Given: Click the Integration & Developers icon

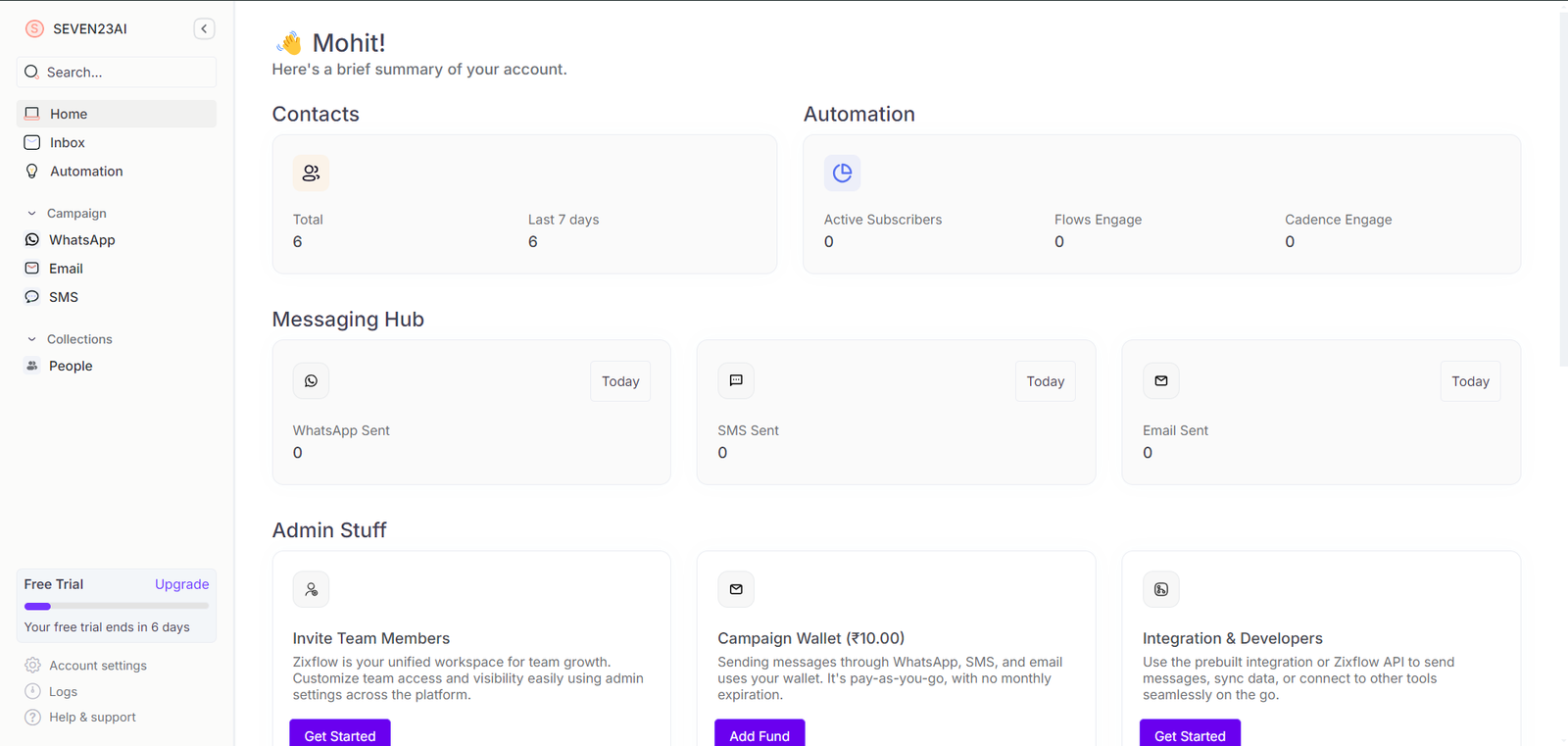Looking at the screenshot, I should coord(1161,589).
